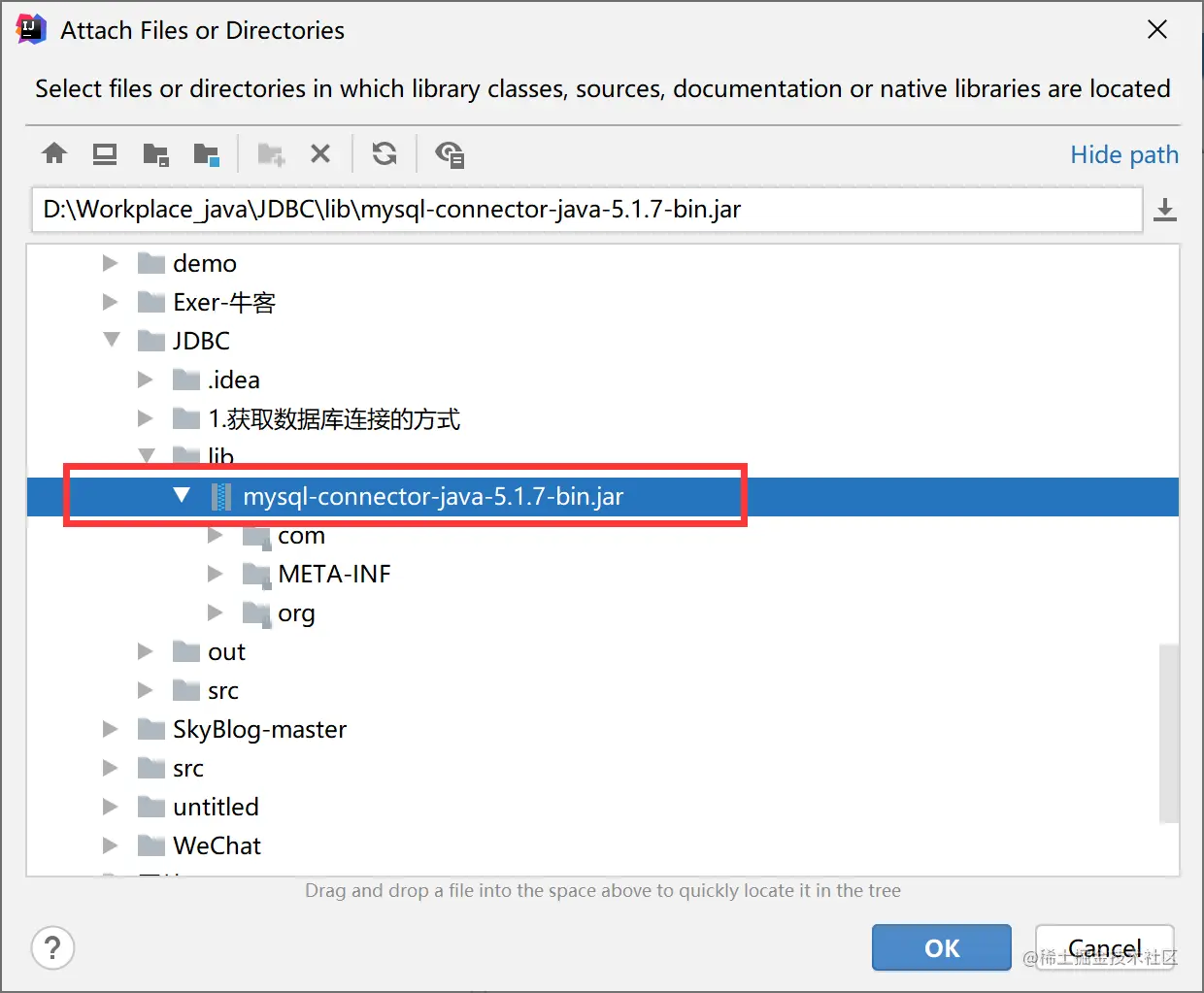This screenshot has width=1204, height=993.
Task: Focus the file path text field
Action: [586, 210]
